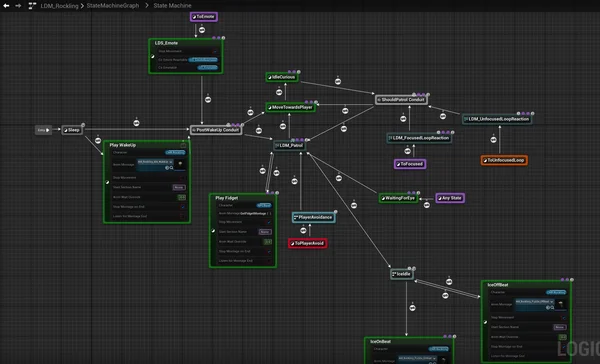Go back with the left arrow navigation icon
Screen dimensions: 600x364
6,6
